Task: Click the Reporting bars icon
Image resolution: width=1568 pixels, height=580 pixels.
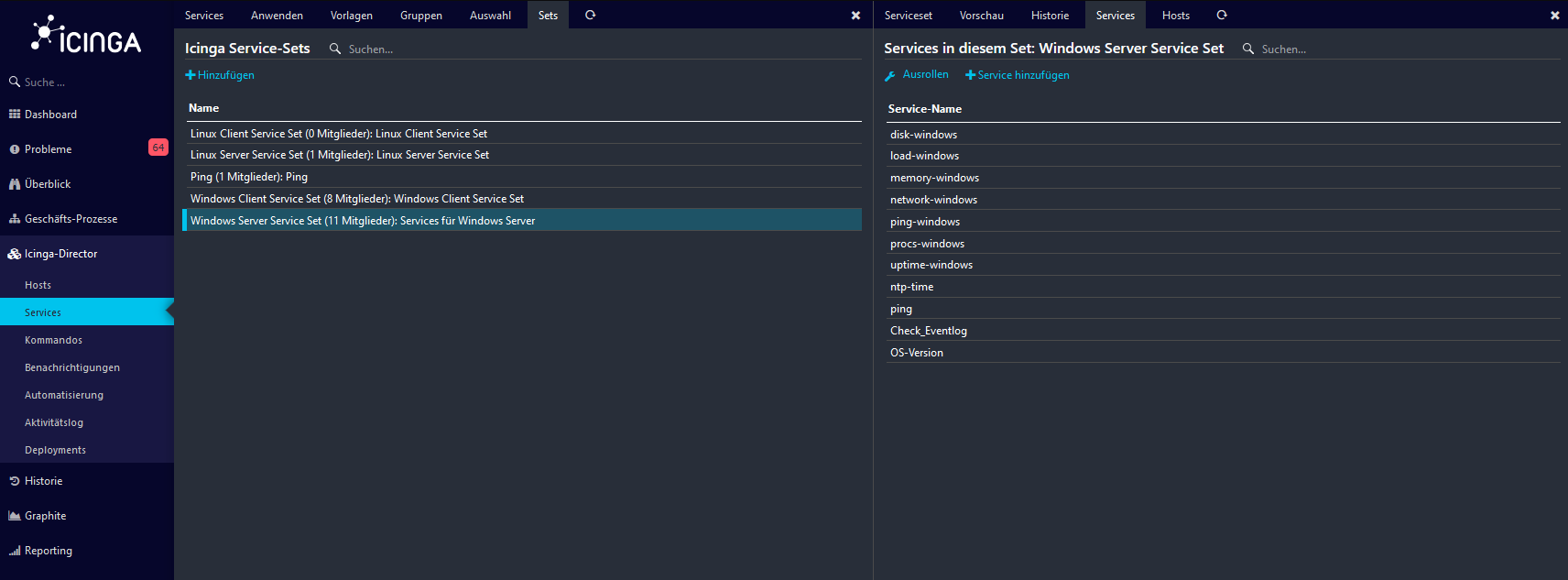Action: click(15, 551)
